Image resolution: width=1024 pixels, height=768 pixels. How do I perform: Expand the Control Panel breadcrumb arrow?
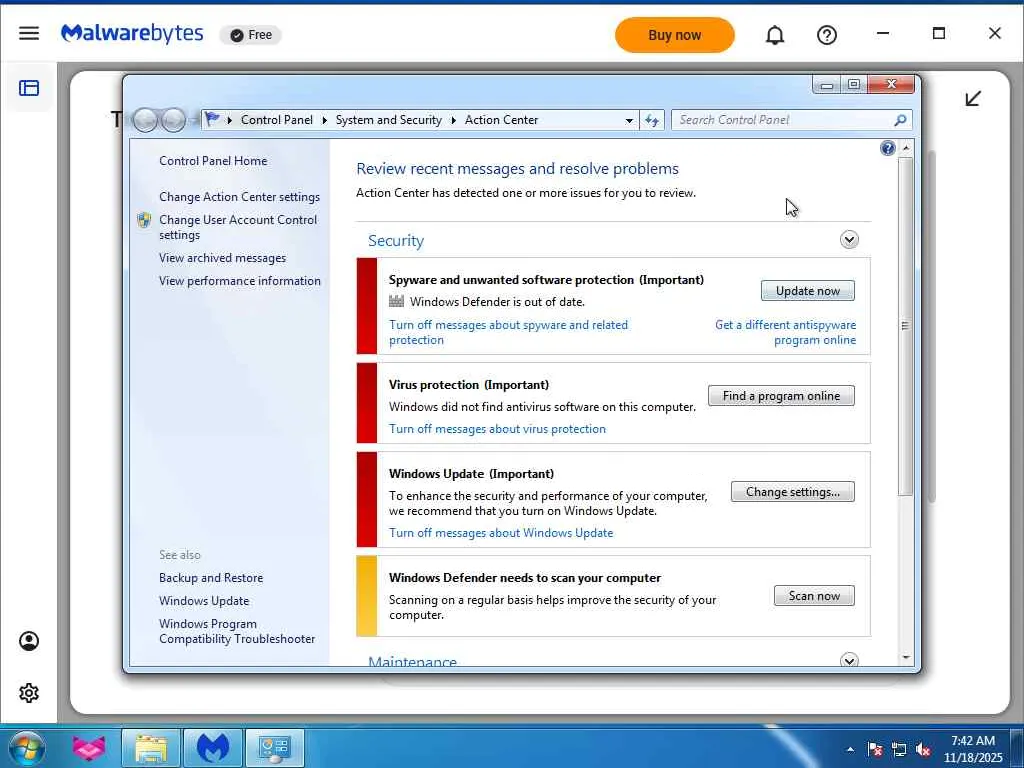point(325,120)
